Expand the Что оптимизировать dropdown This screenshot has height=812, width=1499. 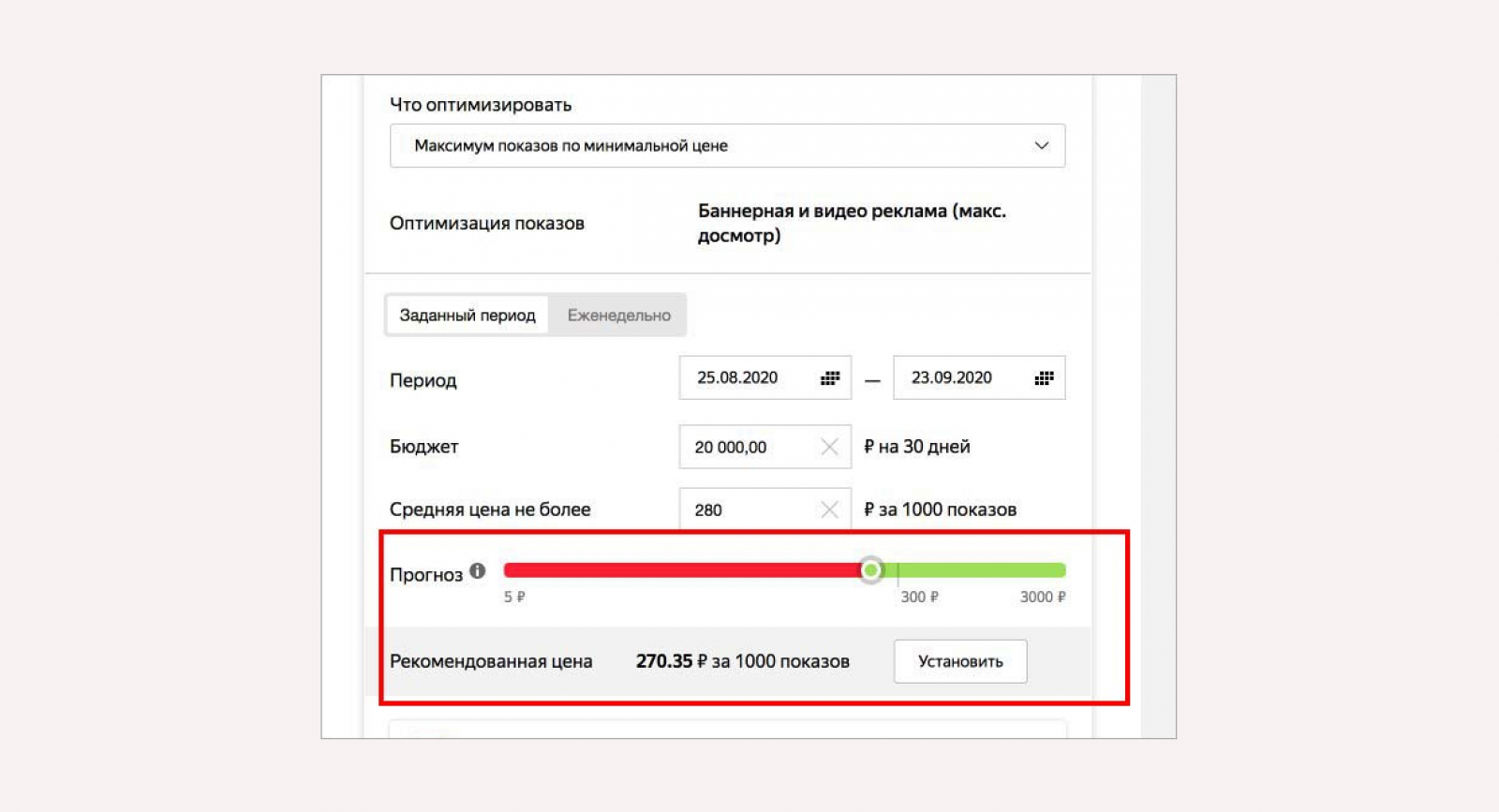[x=726, y=146]
